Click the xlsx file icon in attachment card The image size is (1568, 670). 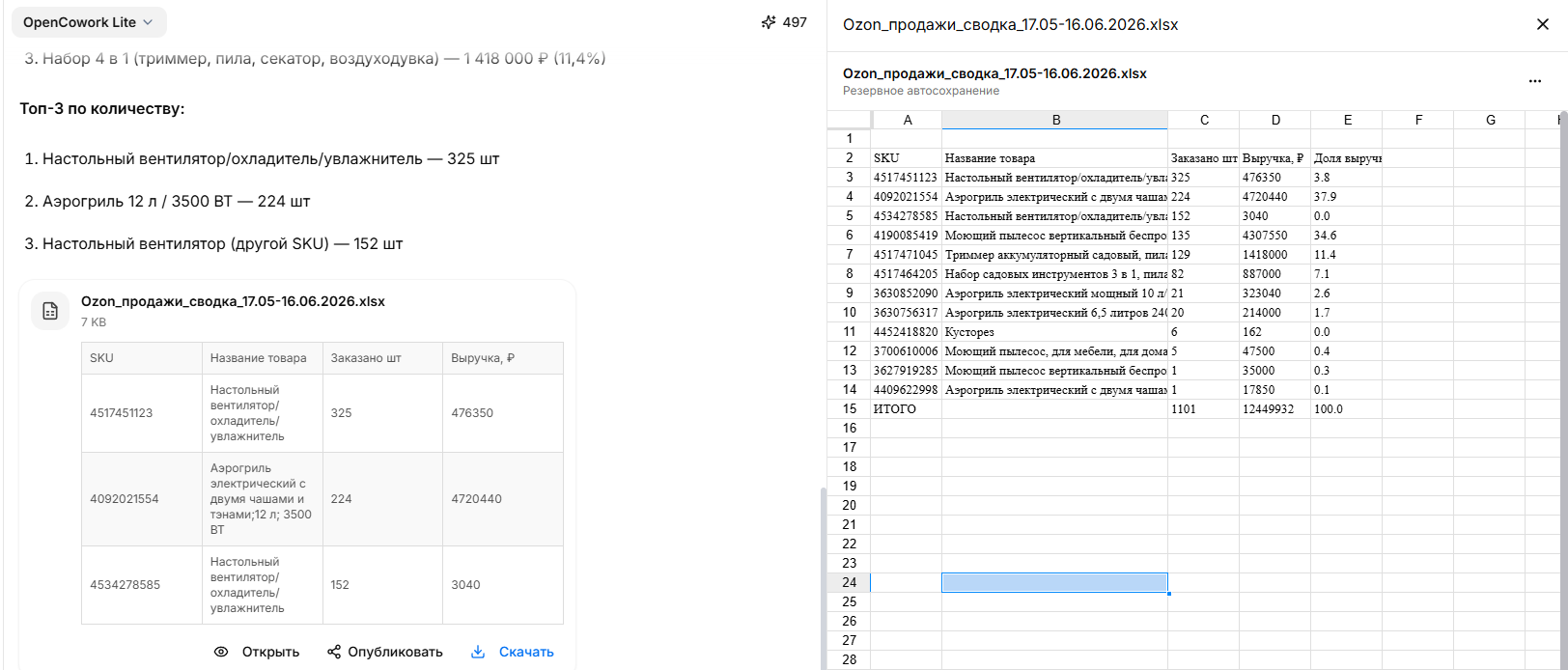click(50, 311)
